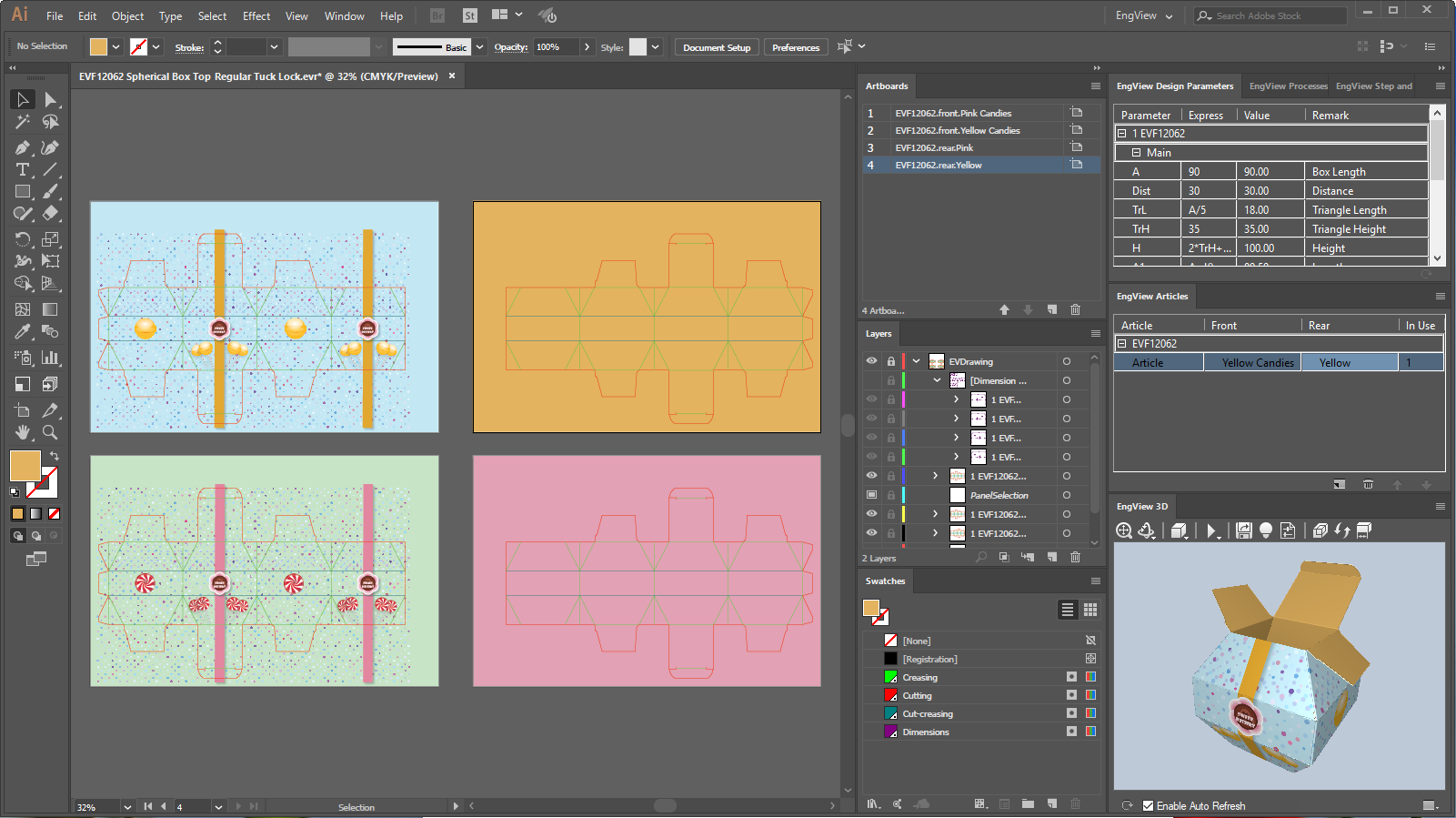Image resolution: width=1456 pixels, height=818 pixels.
Task: Open the Opacity value dropdown arrow
Action: coord(587,47)
